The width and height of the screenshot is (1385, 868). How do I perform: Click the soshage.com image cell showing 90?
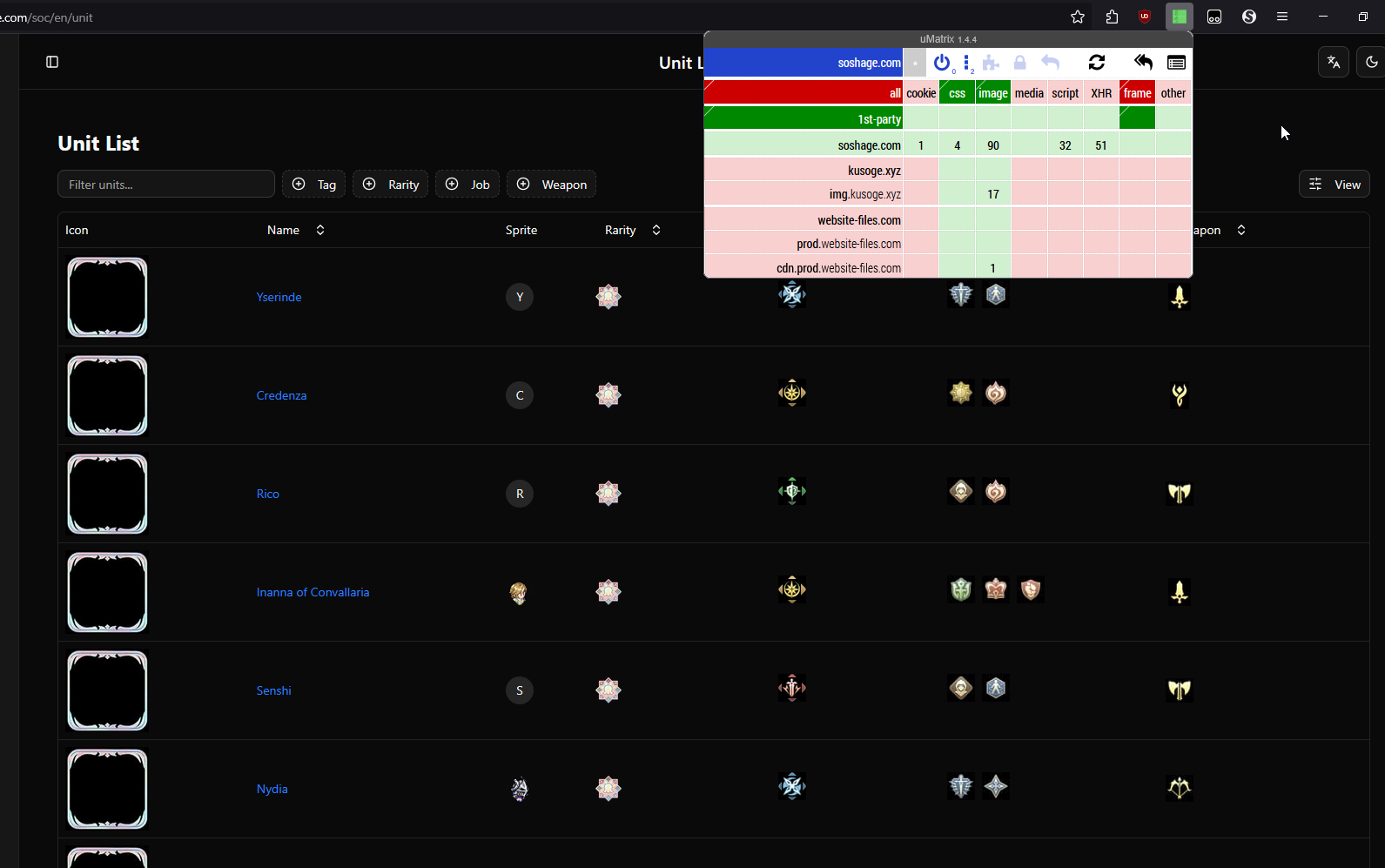(993, 145)
